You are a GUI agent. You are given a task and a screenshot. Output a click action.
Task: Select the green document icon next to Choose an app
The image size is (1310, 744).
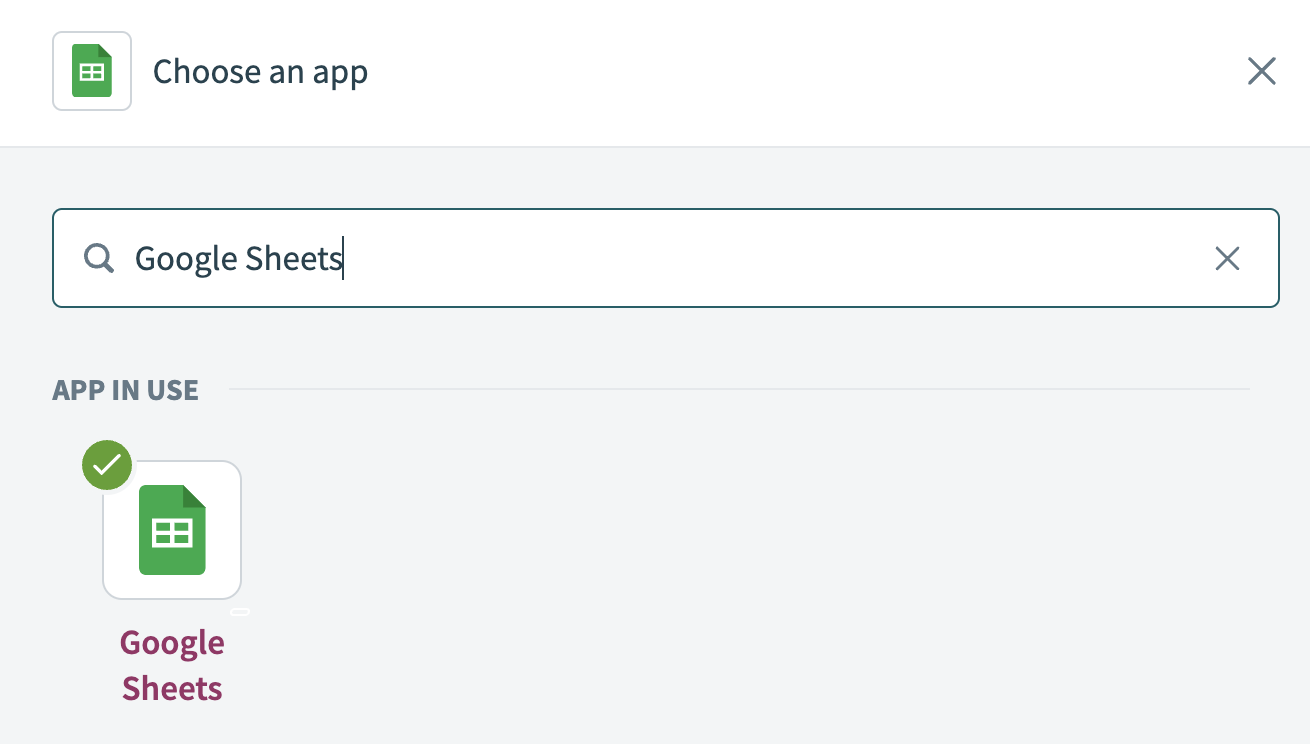(x=91, y=71)
